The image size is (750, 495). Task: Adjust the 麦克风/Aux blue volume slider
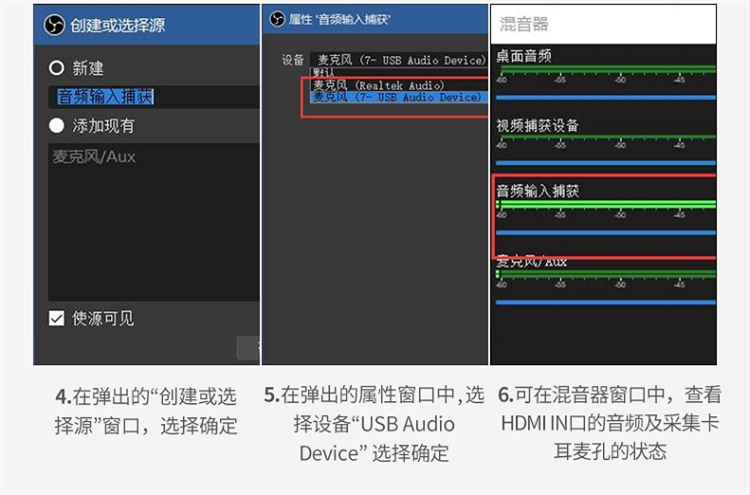pyautogui.click(x=606, y=302)
